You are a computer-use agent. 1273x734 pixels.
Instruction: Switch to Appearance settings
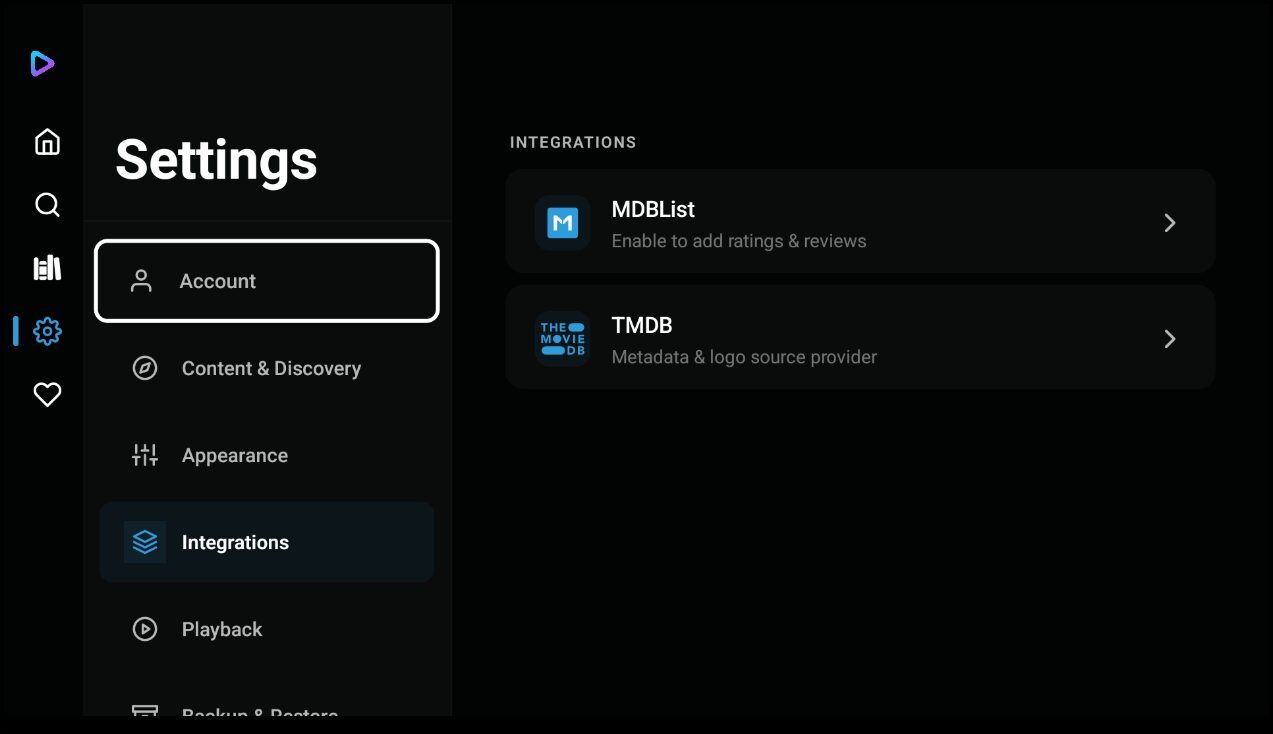235,455
